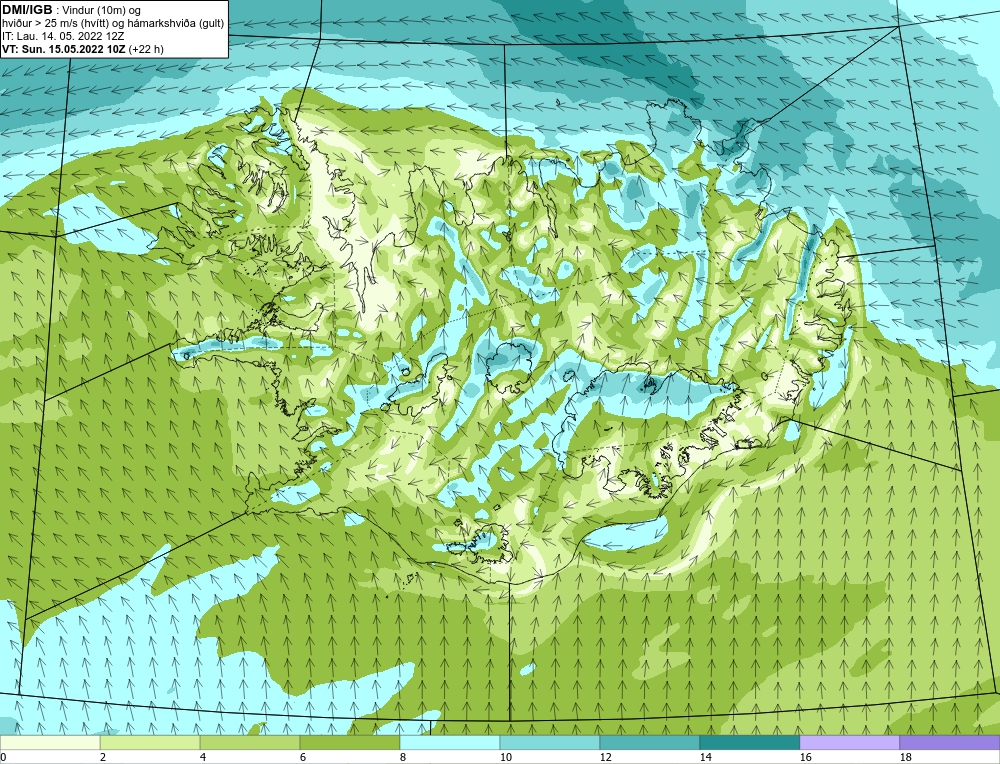Click the 'hviður > 25 m/s (hvítt)' legend line

(112, 24)
